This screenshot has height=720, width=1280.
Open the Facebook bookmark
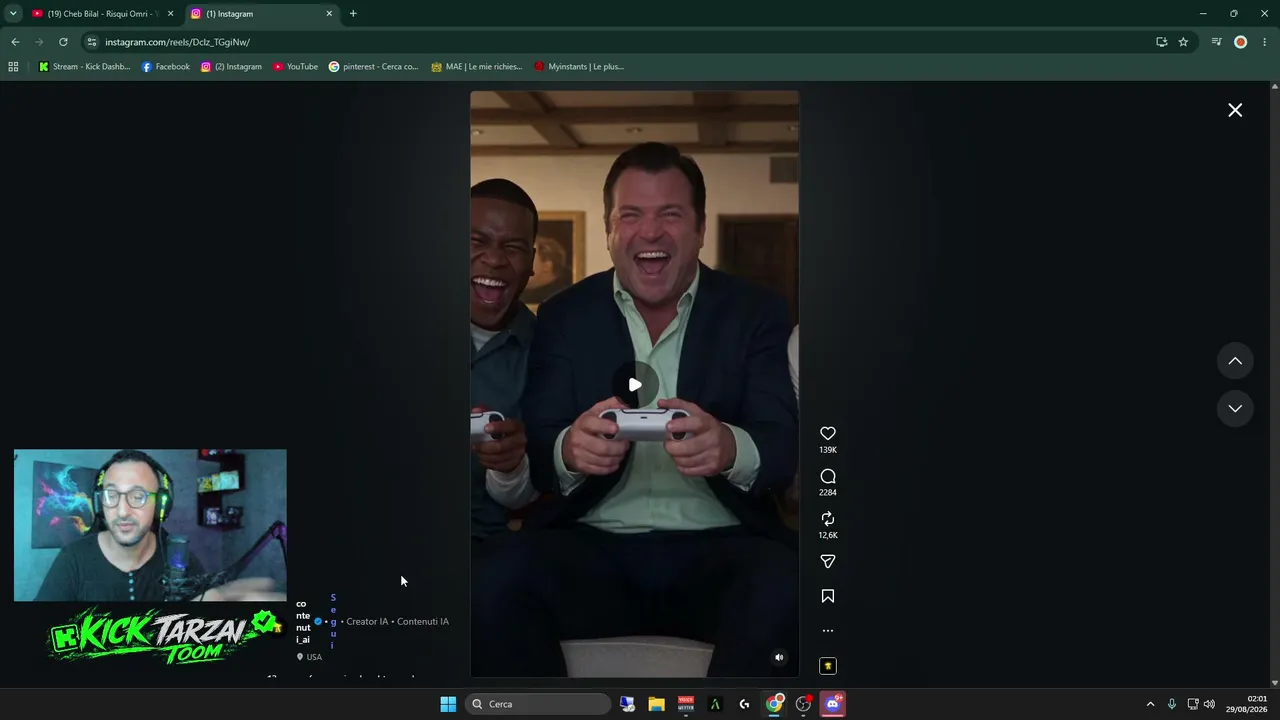point(166,67)
